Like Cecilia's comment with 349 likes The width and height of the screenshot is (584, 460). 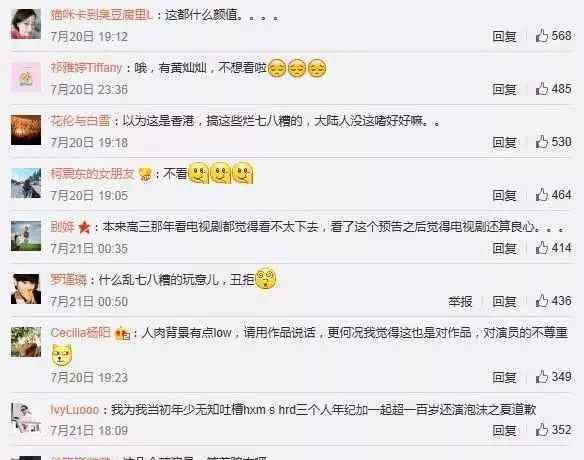(x=542, y=377)
